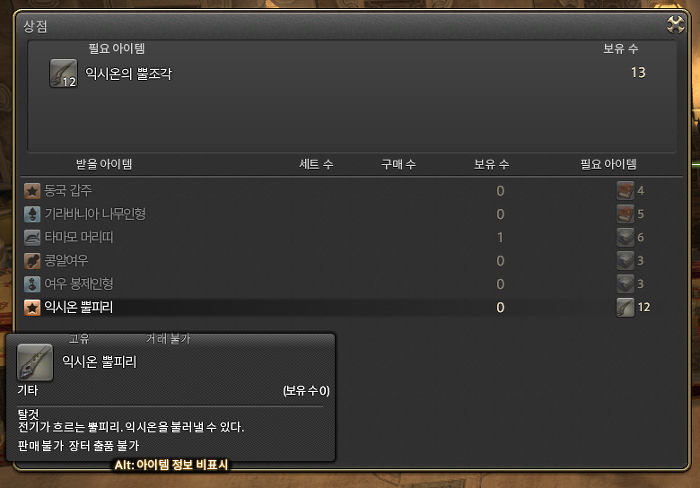Viewport: 700px width, 488px height.
Task: Click the 기라바니아 나무인형 item icon
Action: (32, 214)
